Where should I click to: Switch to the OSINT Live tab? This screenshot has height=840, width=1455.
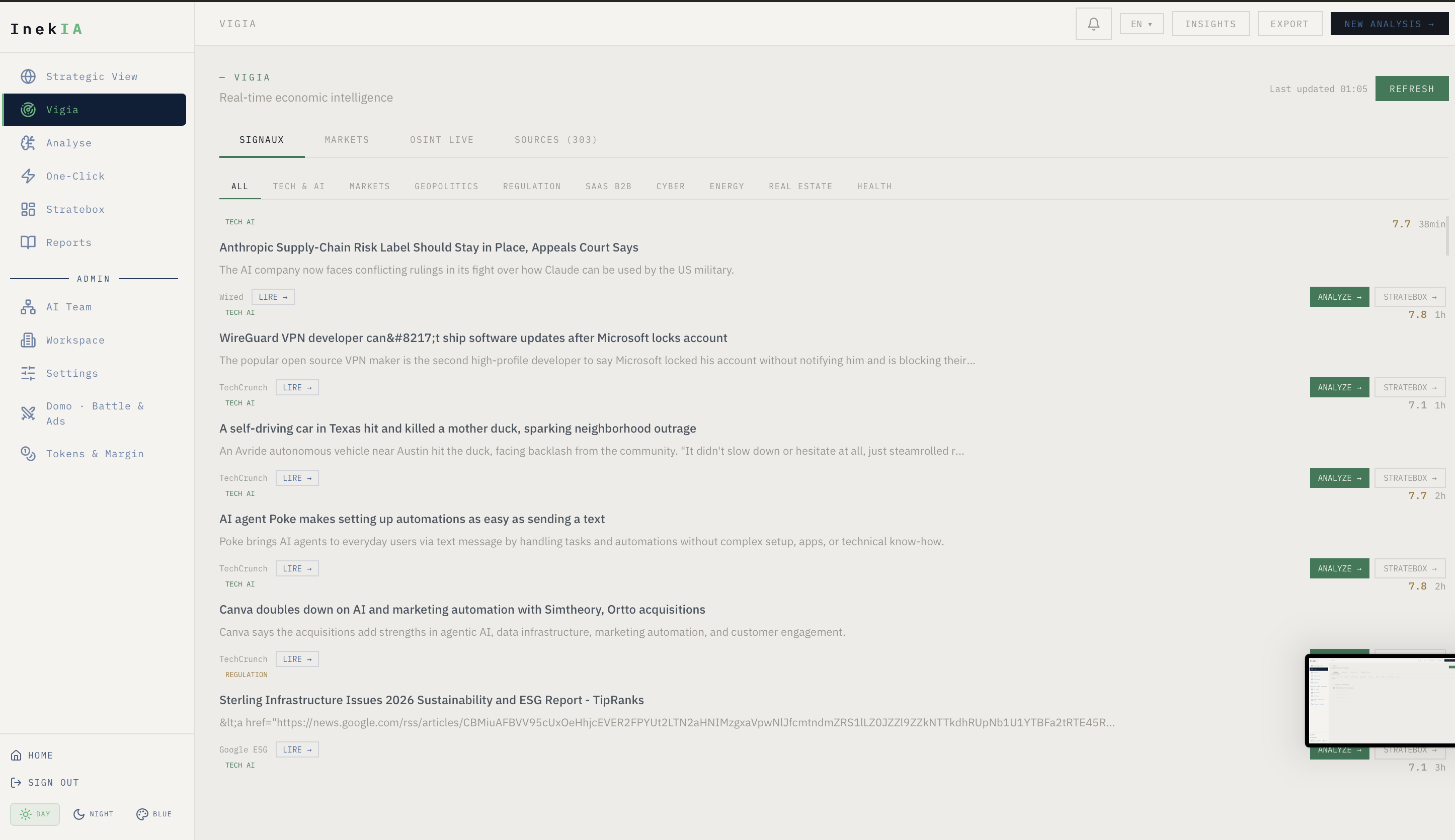(x=441, y=140)
